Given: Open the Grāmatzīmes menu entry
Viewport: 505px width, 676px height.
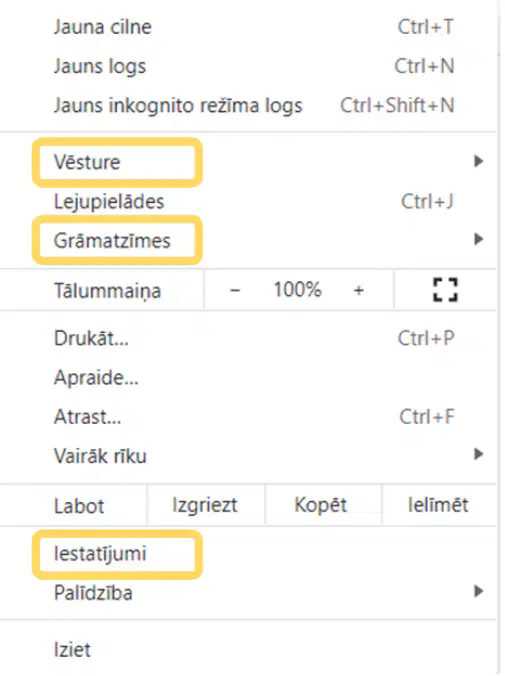Looking at the screenshot, I should (x=248, y=240).
